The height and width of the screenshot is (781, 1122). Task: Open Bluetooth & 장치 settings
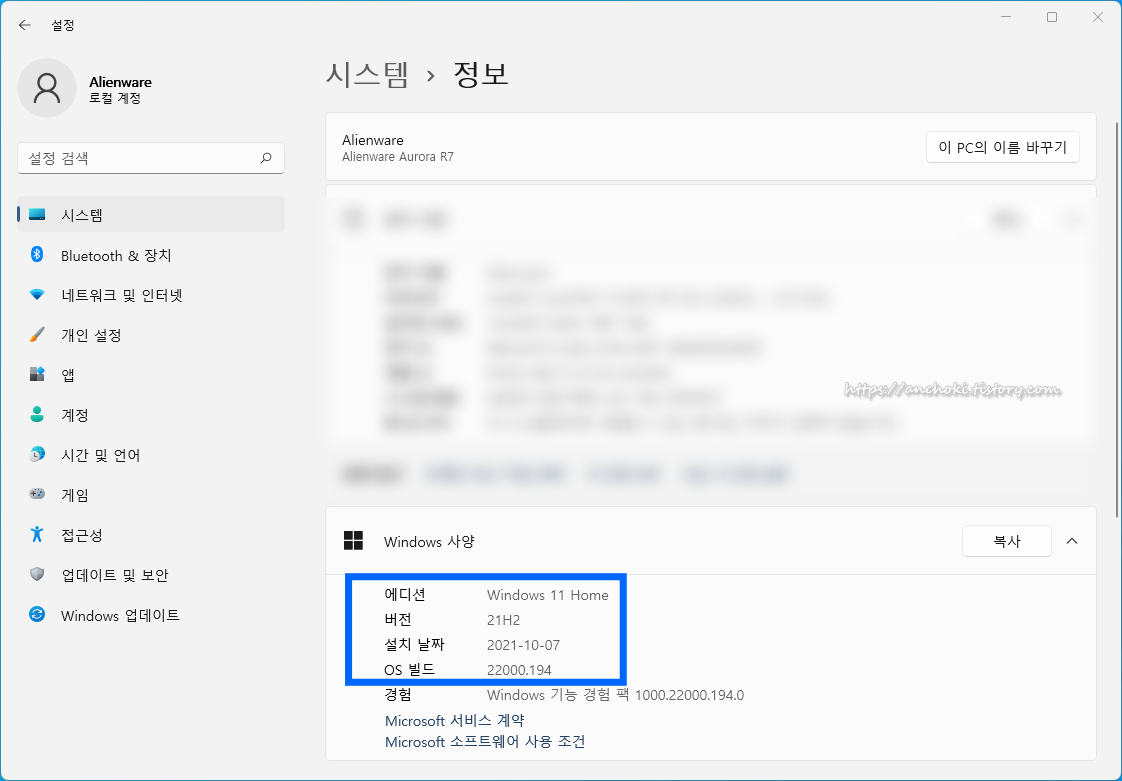point(151,256)
